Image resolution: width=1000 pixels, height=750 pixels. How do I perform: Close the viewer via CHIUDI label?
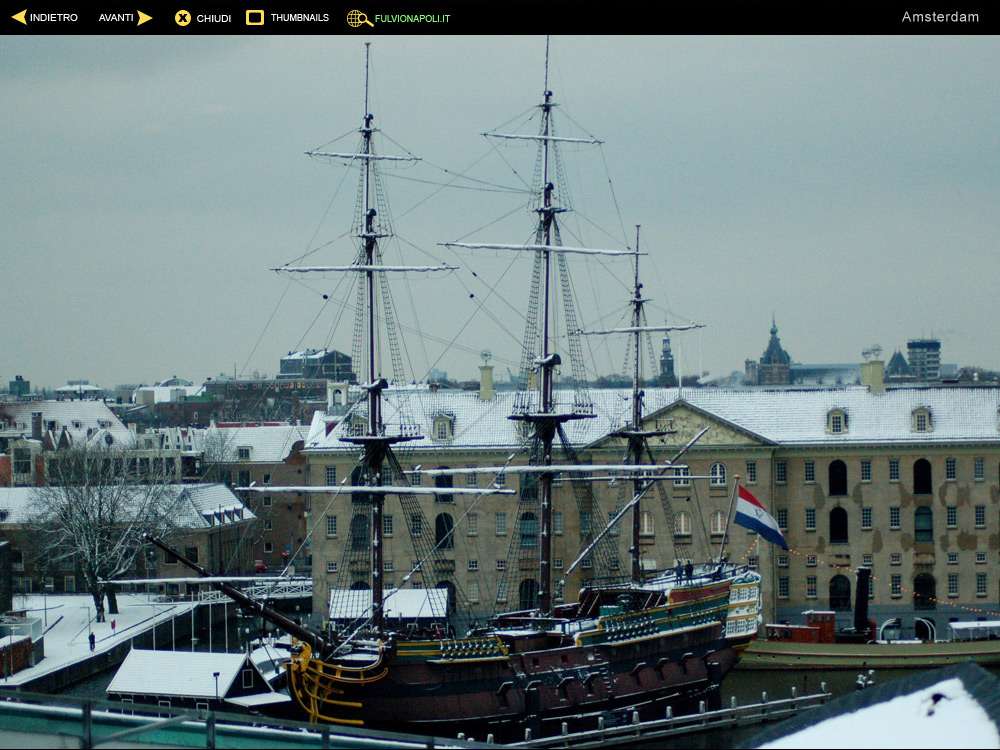[x=214, y=18]
